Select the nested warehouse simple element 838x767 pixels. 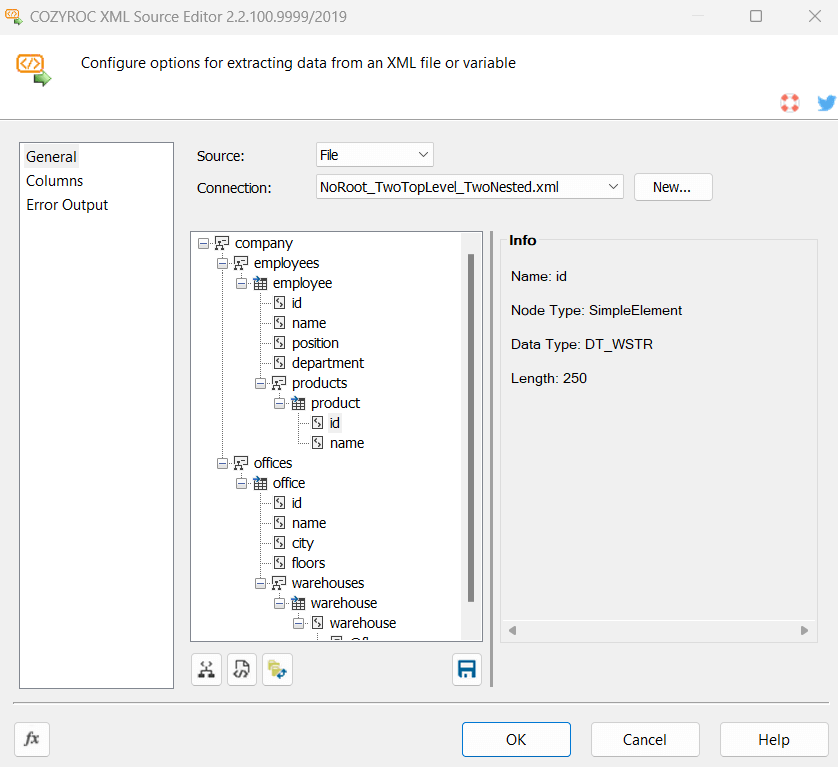363,623
